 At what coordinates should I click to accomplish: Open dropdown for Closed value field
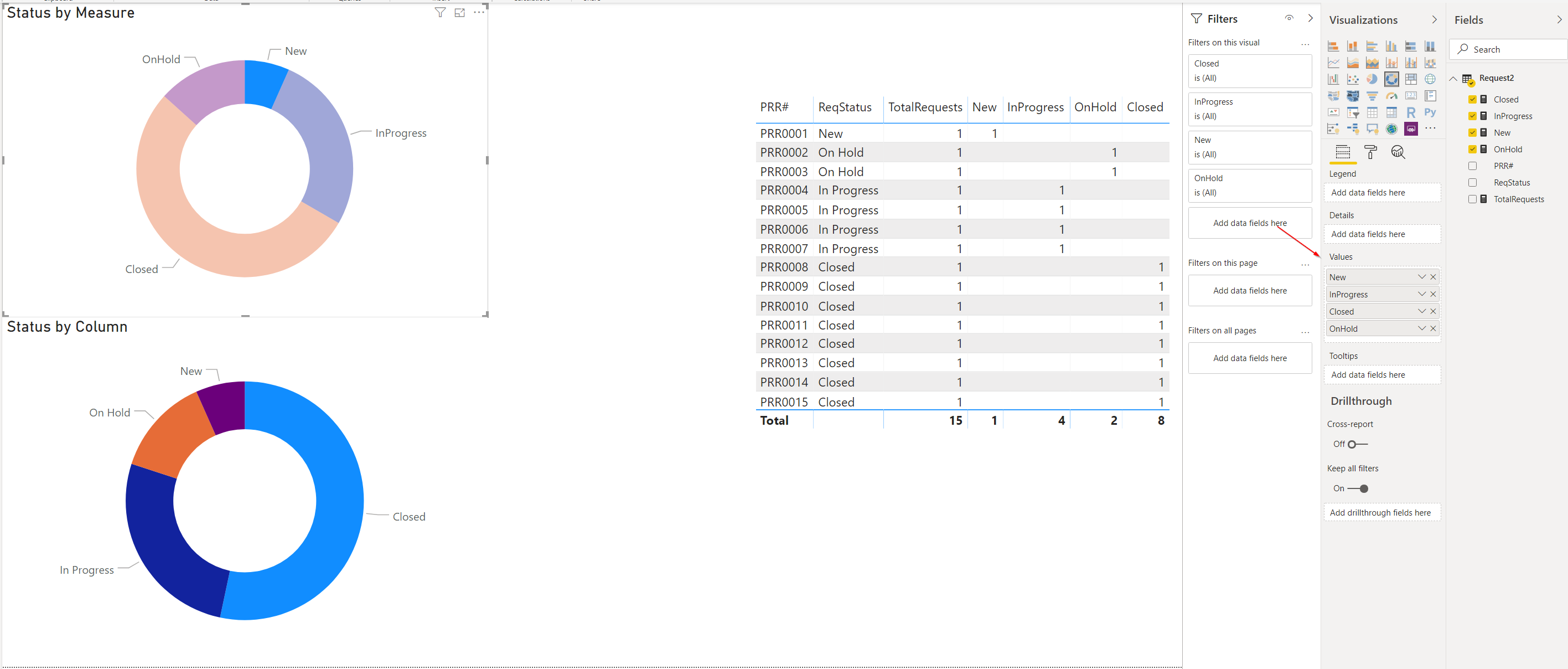[x=1422, y=311]
